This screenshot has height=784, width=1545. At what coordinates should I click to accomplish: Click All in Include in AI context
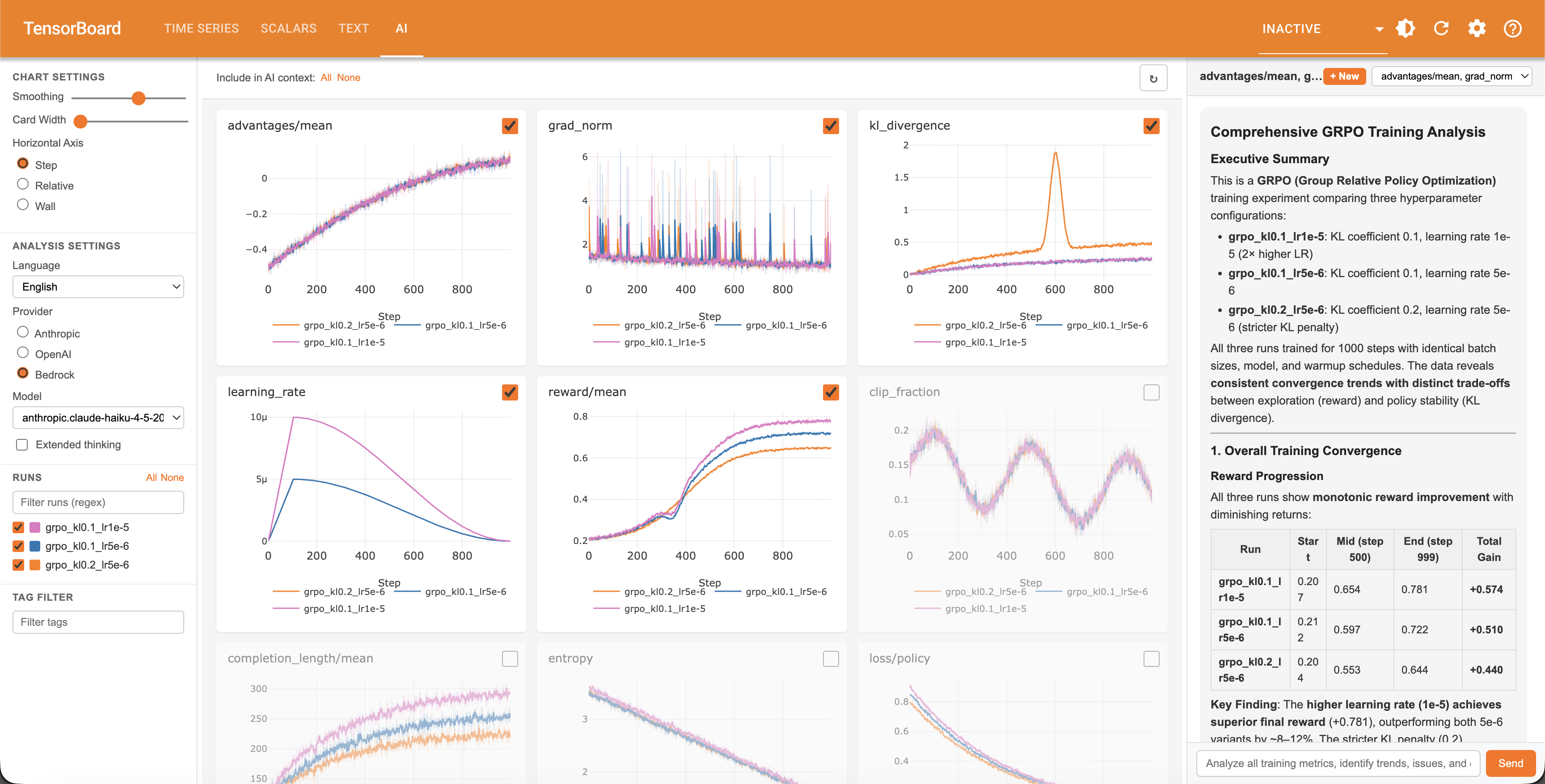click(x=325, y=77)
